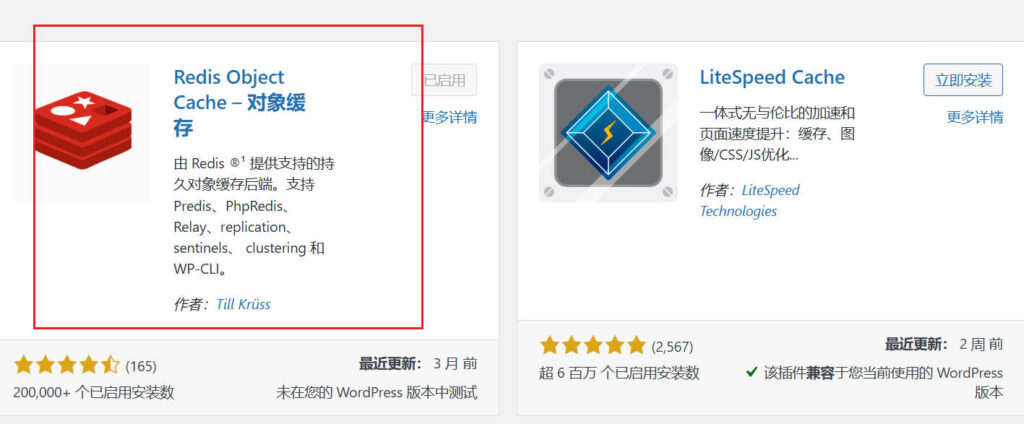Click the 立即安装 button for LiteSpeed Cache
The height and width of the screenshot is (424, 1024).
pos(963,80)
